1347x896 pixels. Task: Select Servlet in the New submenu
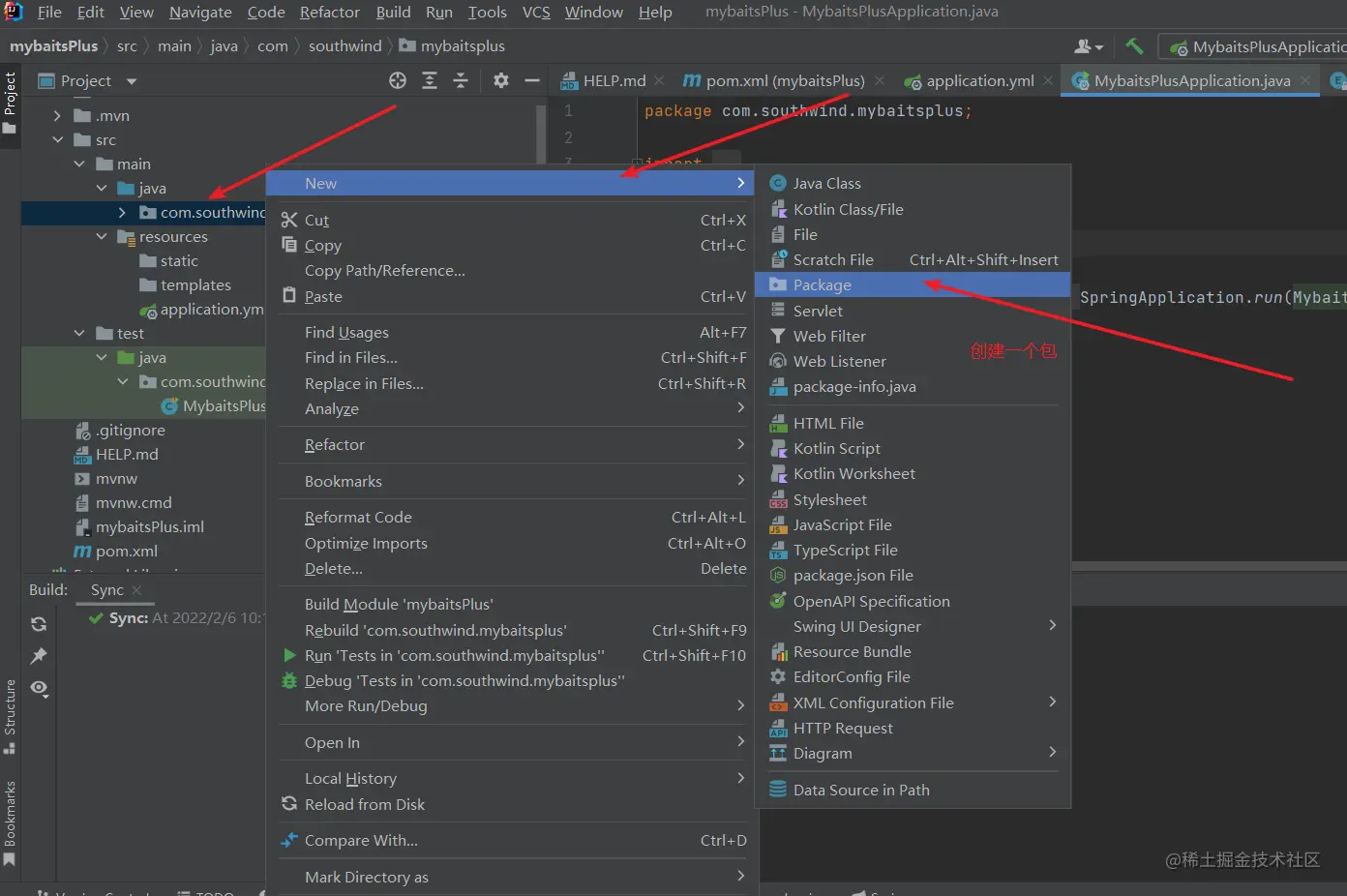coord(913,311)
